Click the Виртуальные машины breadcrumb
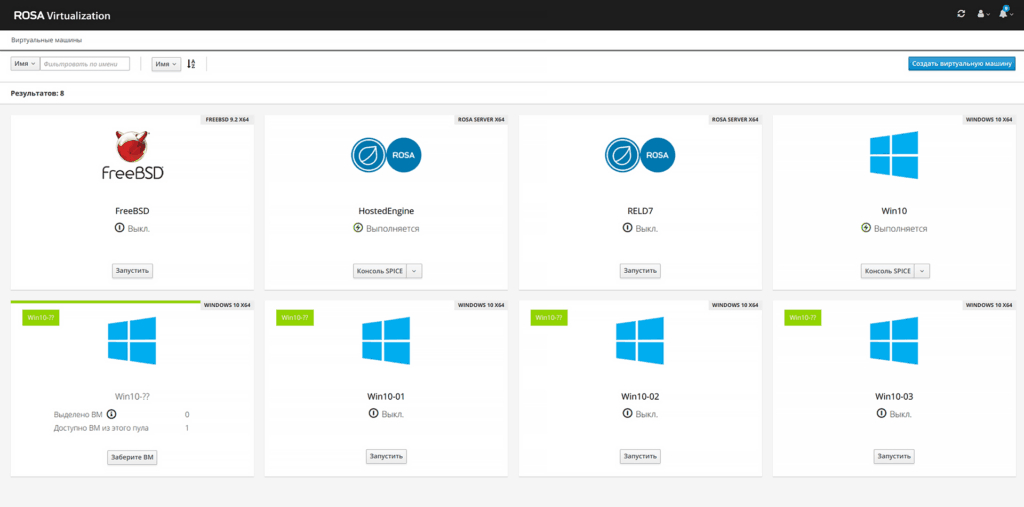Viewport: 1024px width, 507px height. coord(47,40)
